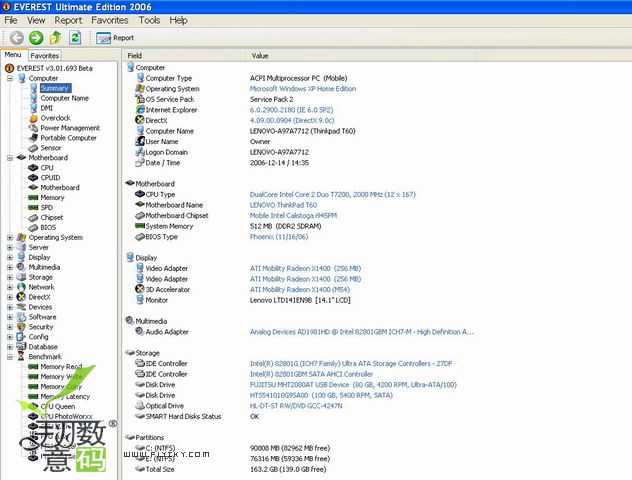Open HL-DT-ST RW/DVD GCC-4247N link
Screen dimensions: 632x480
(296, 406)
